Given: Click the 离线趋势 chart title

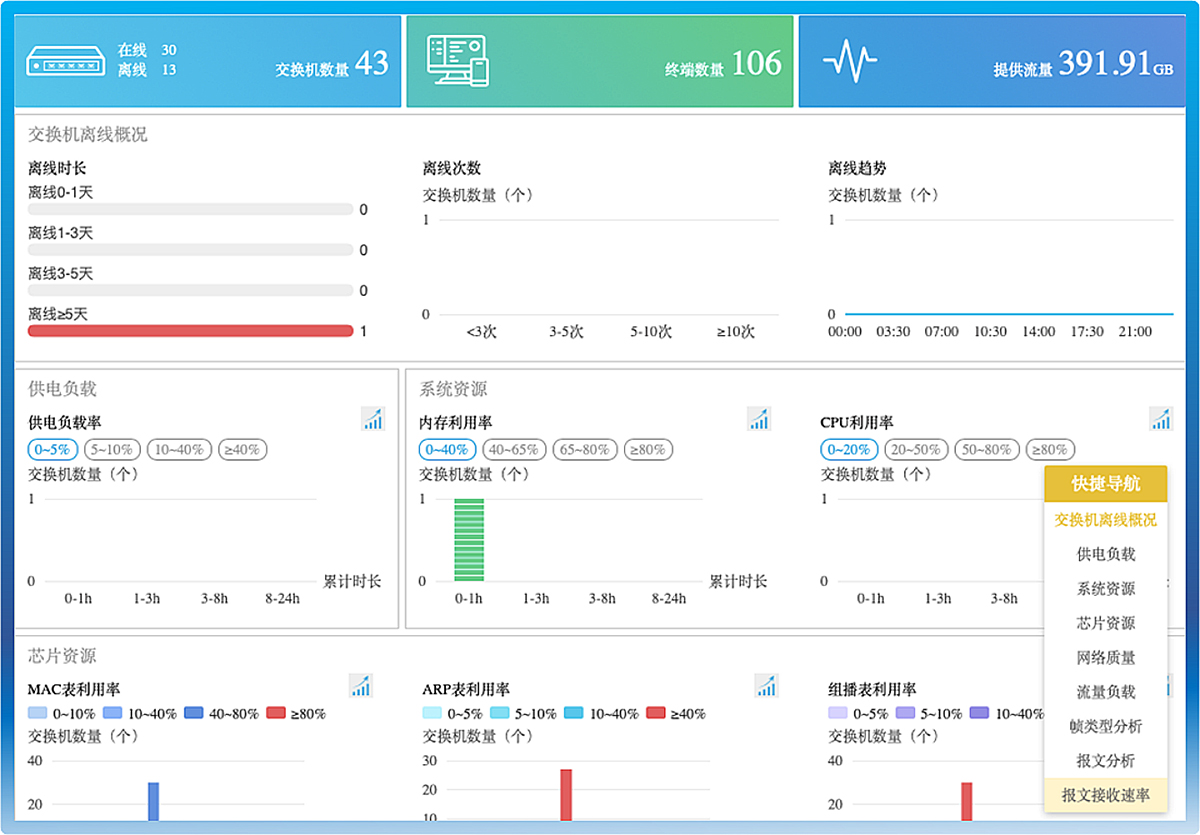Looking at the screenshot, I should 857,168.
